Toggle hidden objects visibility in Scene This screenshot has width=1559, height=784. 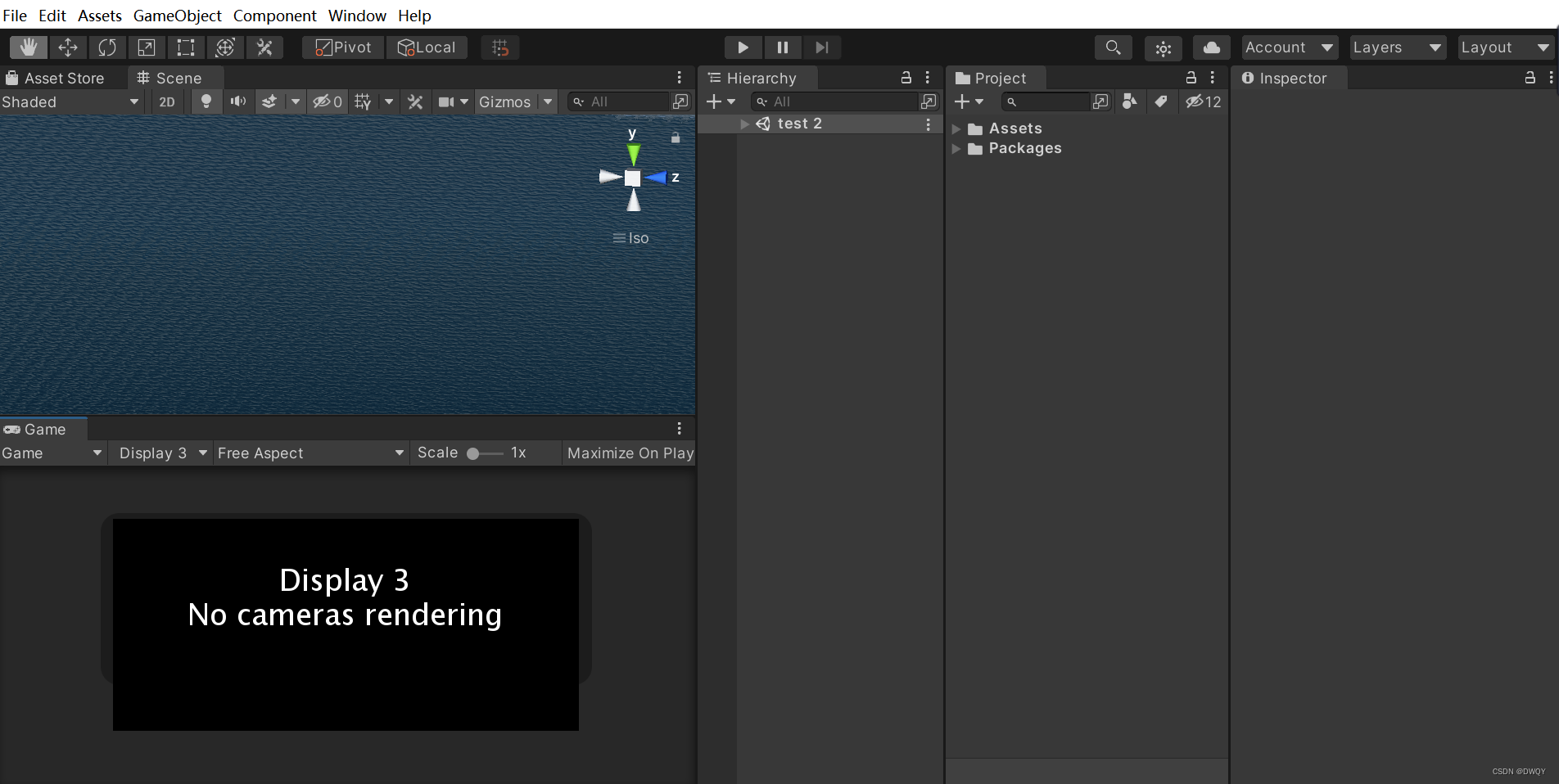pos(328,102)
